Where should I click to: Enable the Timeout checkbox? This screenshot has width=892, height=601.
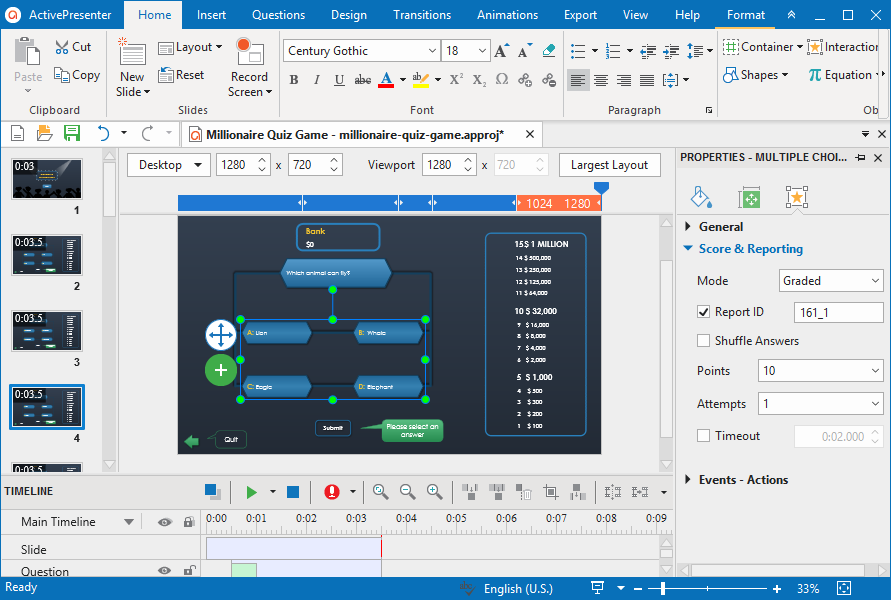[x=704, y=436]
